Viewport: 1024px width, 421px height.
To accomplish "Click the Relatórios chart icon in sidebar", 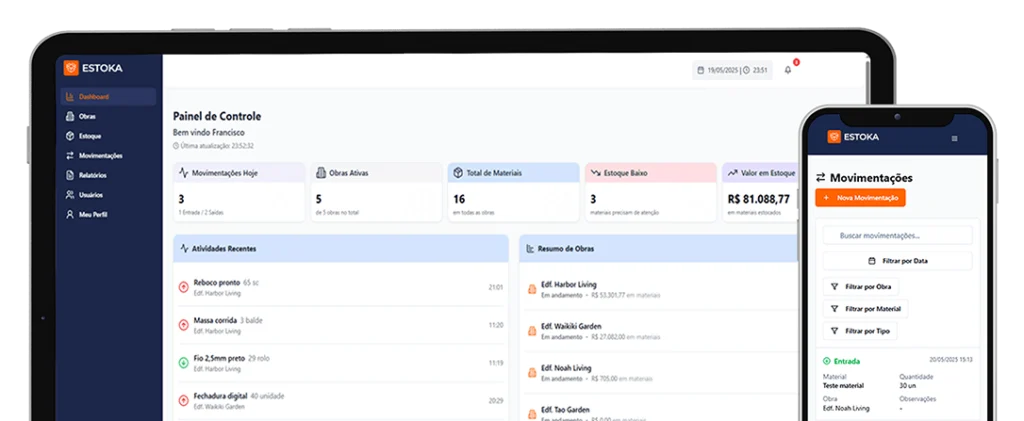I will (x=69, y=175).
